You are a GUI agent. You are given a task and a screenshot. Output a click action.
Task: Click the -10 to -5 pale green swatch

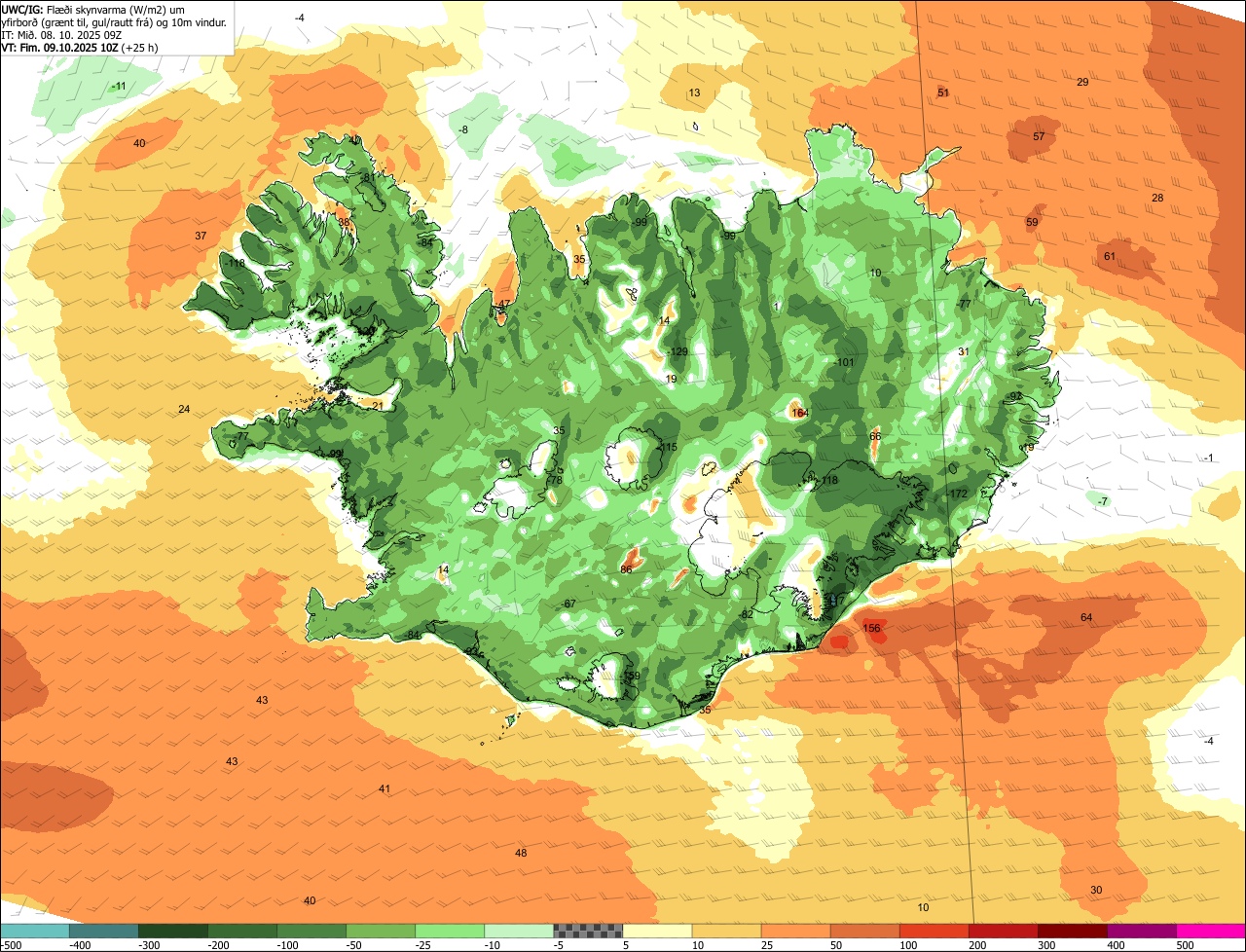point(518,932)
